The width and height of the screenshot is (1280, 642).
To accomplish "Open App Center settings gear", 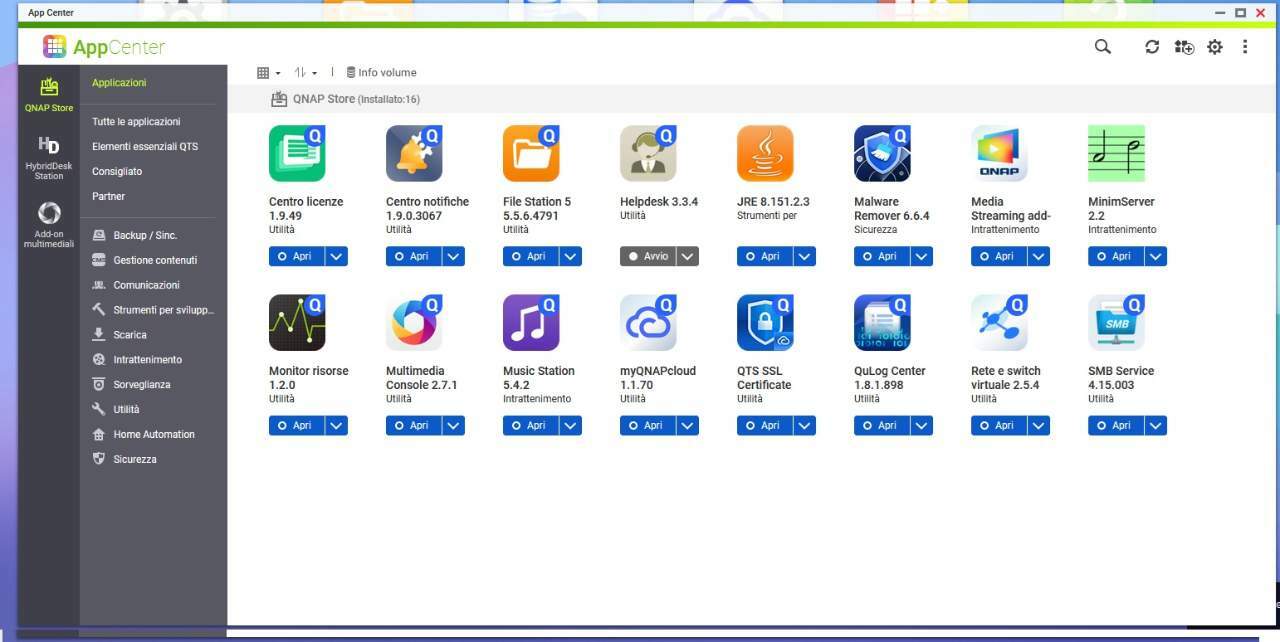I will coord(1215,47).
